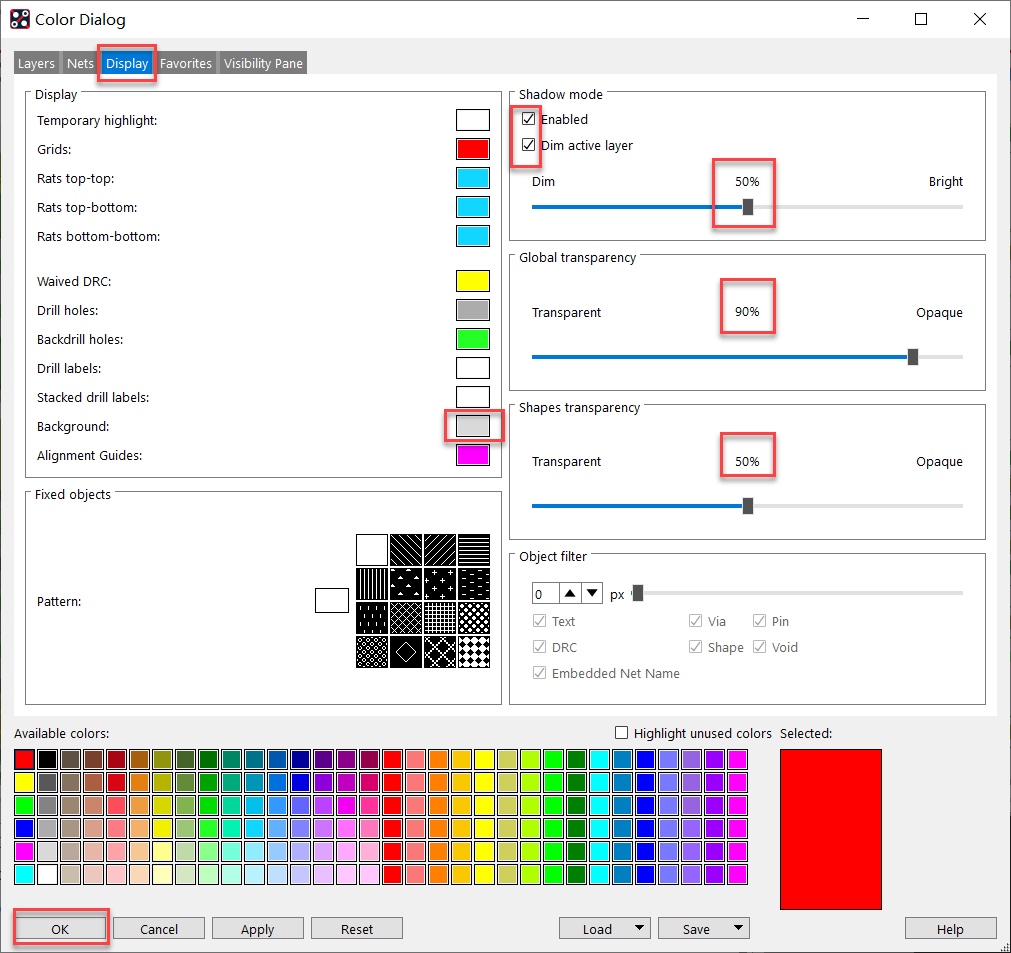Enable Highlight unused colors checkbox
Image resolution: width=1011 pixels, height=953 pixels.
(x=621, y=733)
